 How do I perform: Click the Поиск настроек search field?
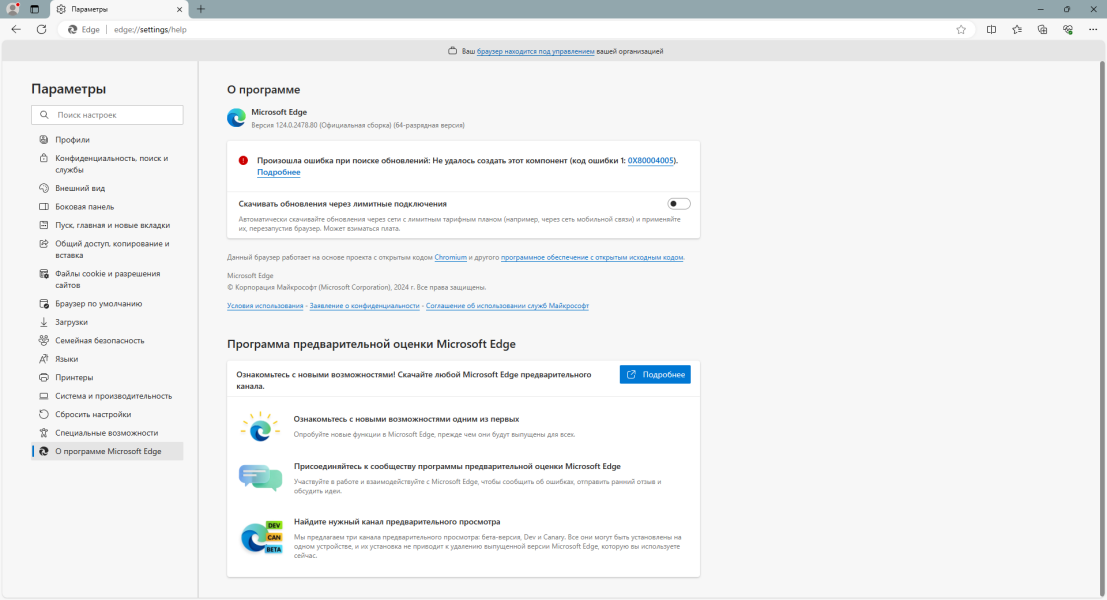pos(107,115)
